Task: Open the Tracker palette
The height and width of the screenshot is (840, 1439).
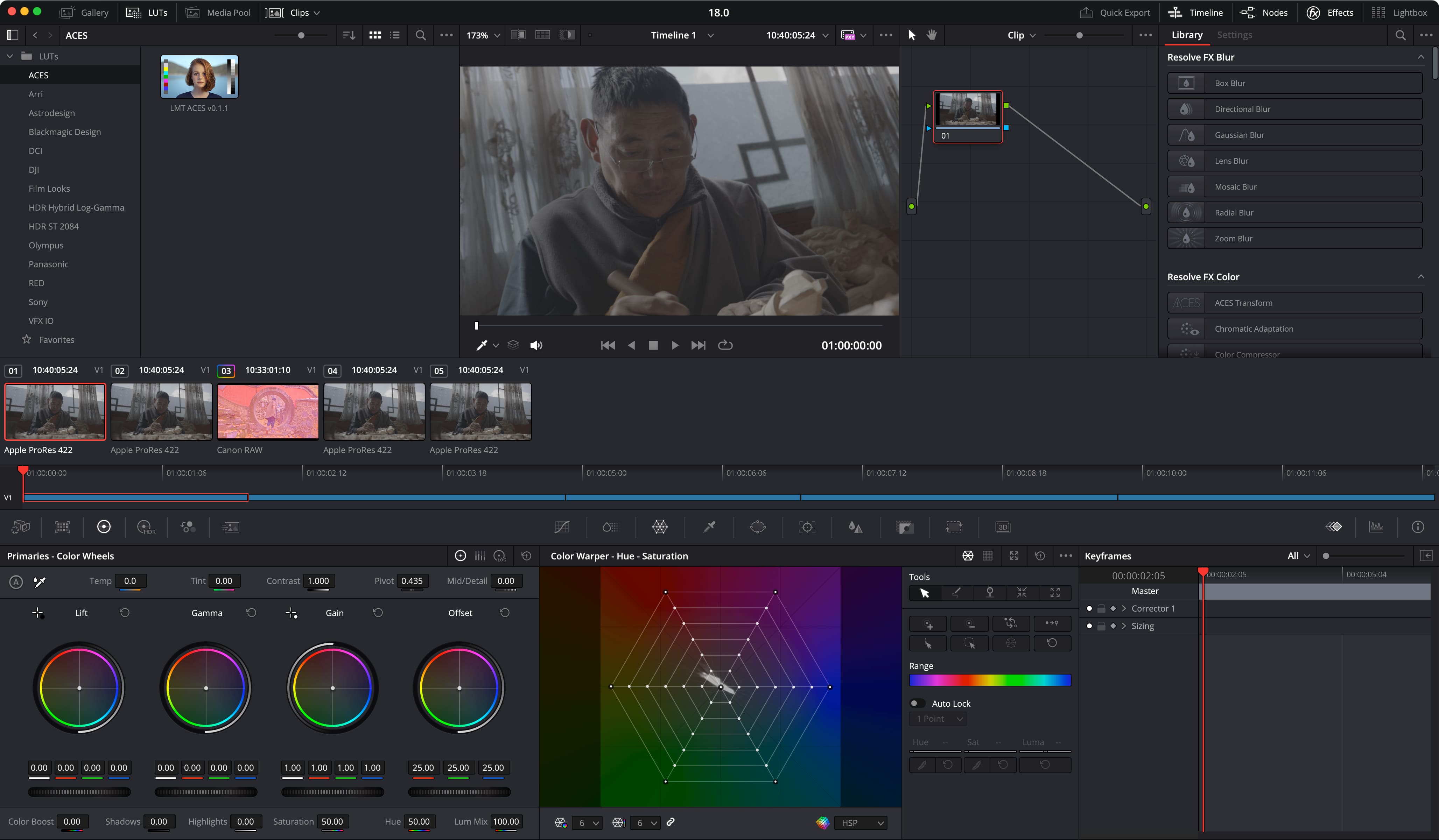Action: click(x=807, y=527)
